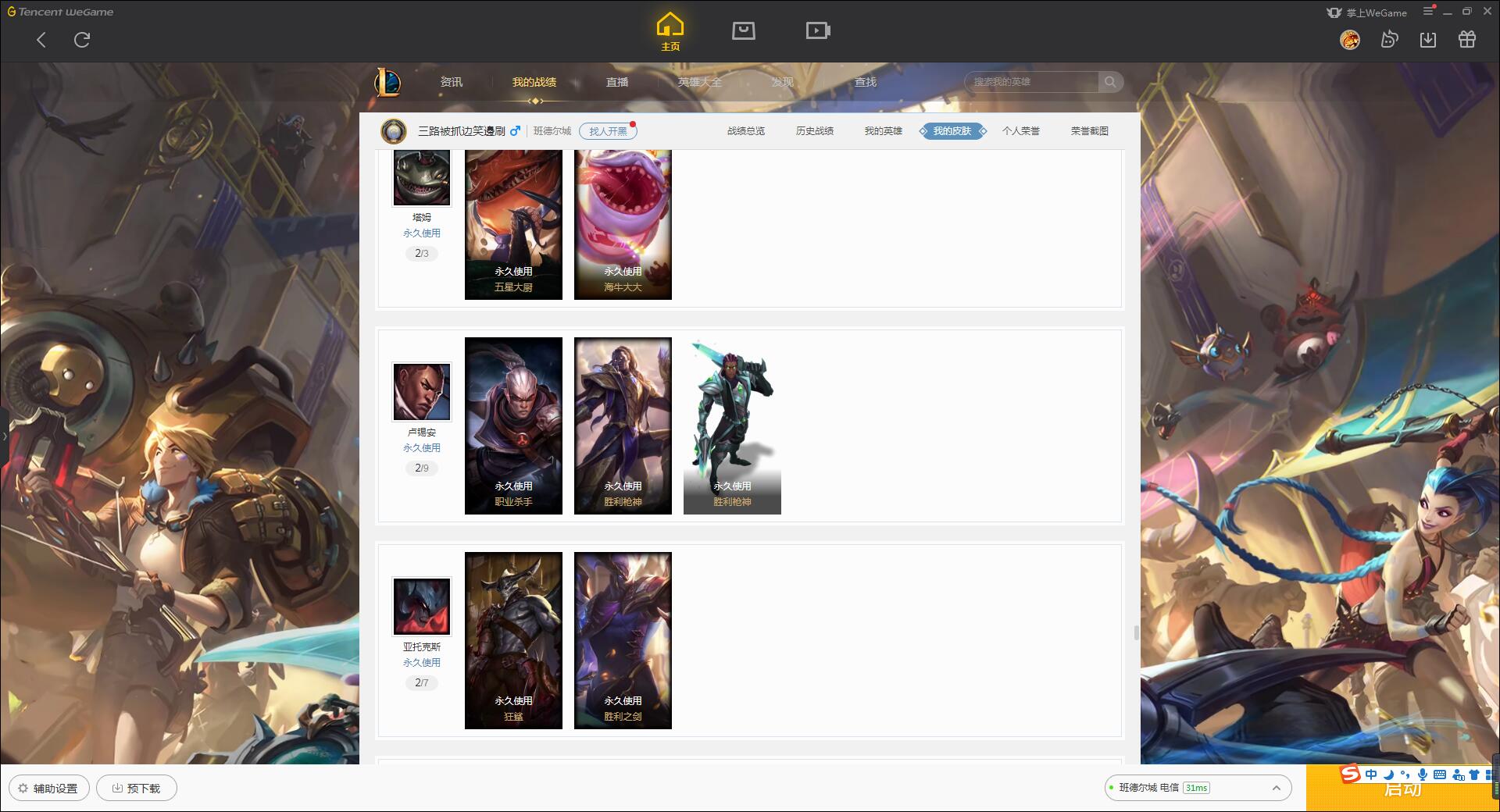The image size is (1500, 812).
Task: Click the 班德尔城 server label in header
Action: [x=552, y=131]
